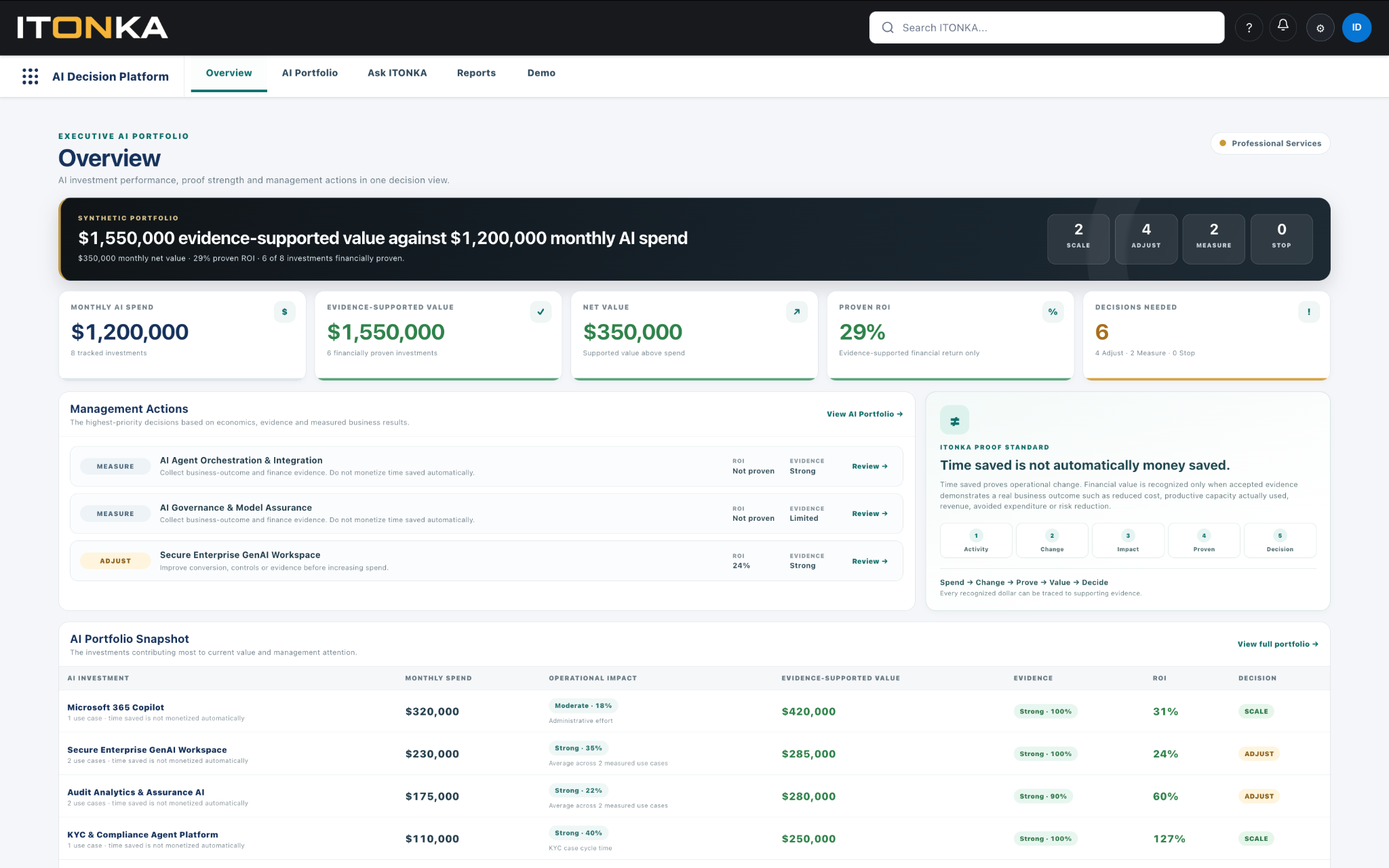Click the Stop count tile
Screen dimensions: 1389x868
point(1282,239)
